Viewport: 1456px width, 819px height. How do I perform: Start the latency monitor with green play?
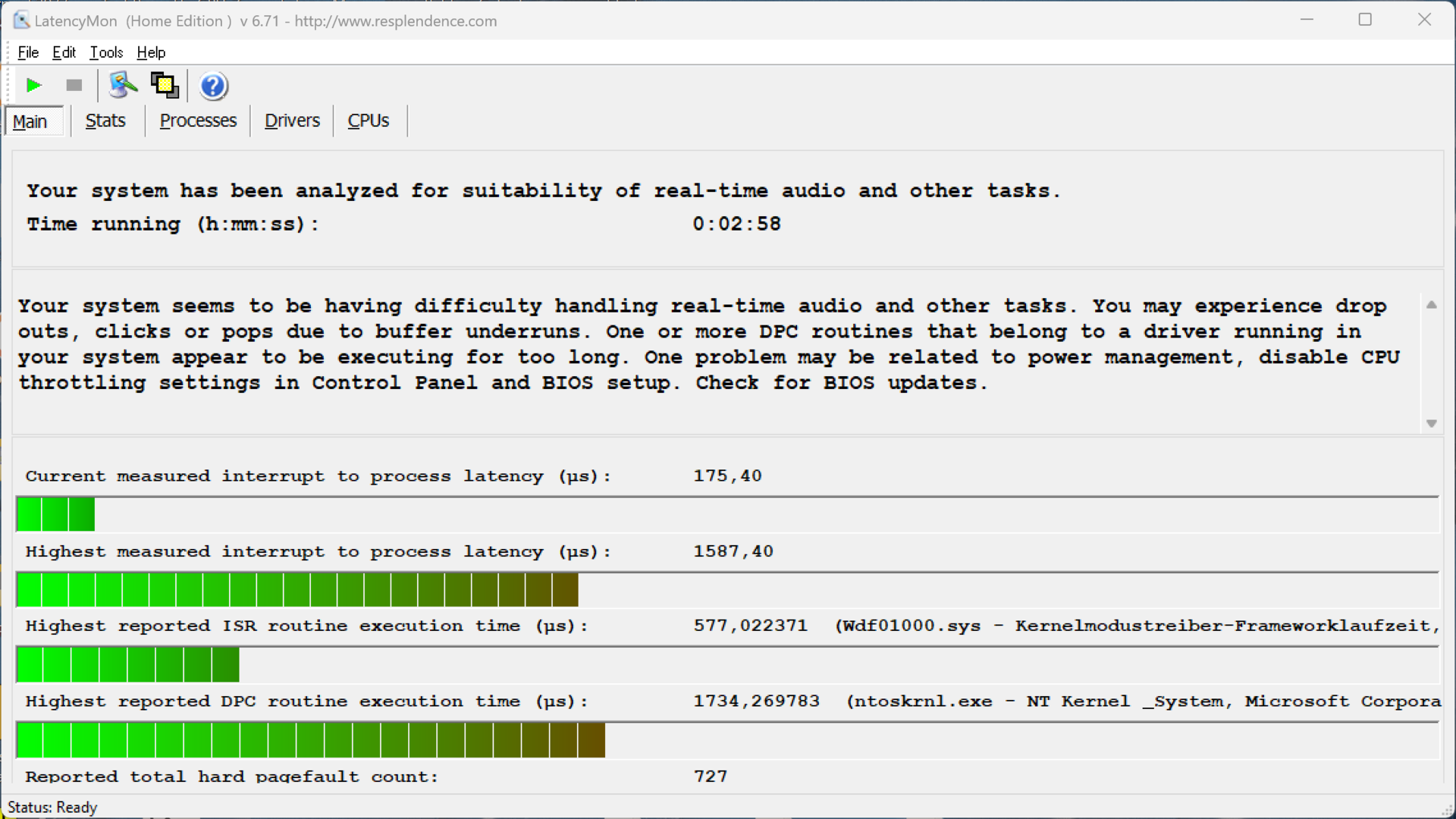click(x=33, y=85)
